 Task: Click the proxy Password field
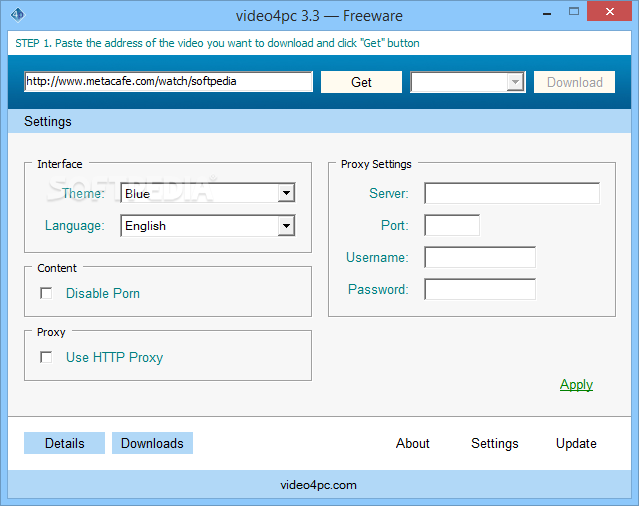480,289
